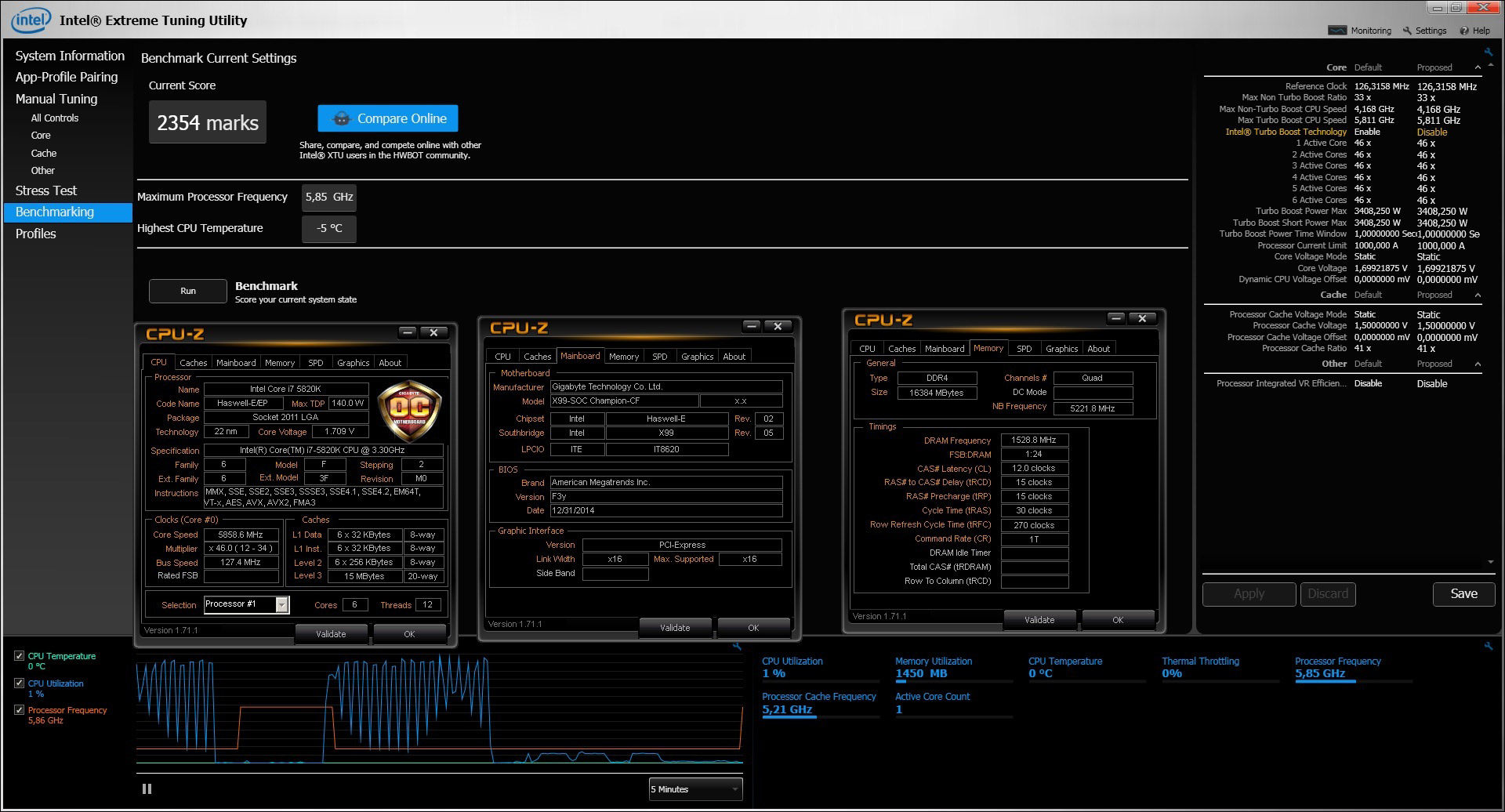1505x812 pixels.
Task: Open App-Profile Pairing in the sidebar
Action: pos(67,77)
